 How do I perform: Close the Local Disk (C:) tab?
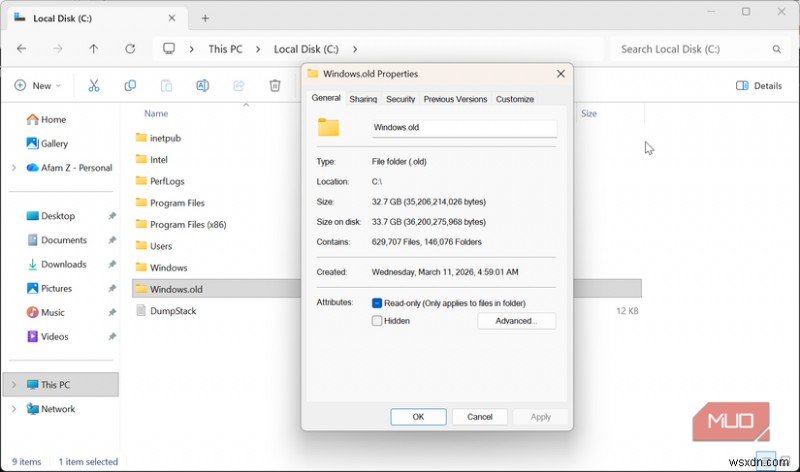coord(172,18)
